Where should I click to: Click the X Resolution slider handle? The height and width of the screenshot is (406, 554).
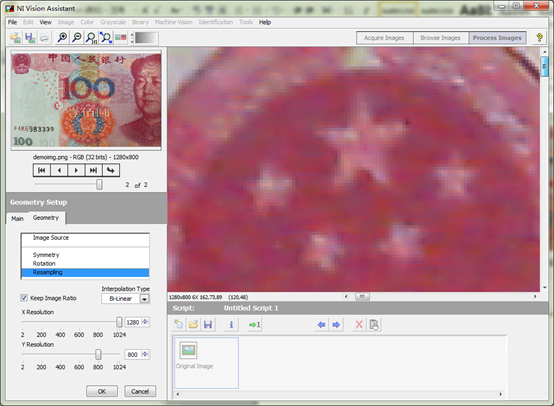[x=119, y=322]
